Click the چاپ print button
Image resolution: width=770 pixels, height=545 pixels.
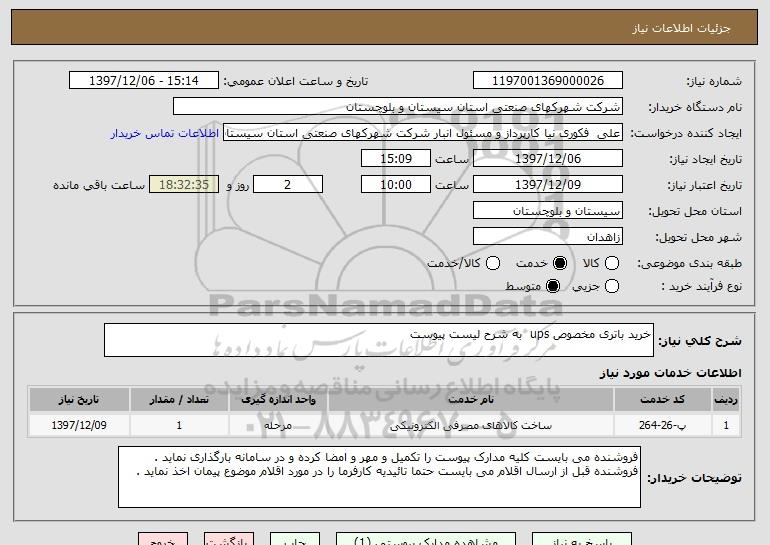coord(295,539)
